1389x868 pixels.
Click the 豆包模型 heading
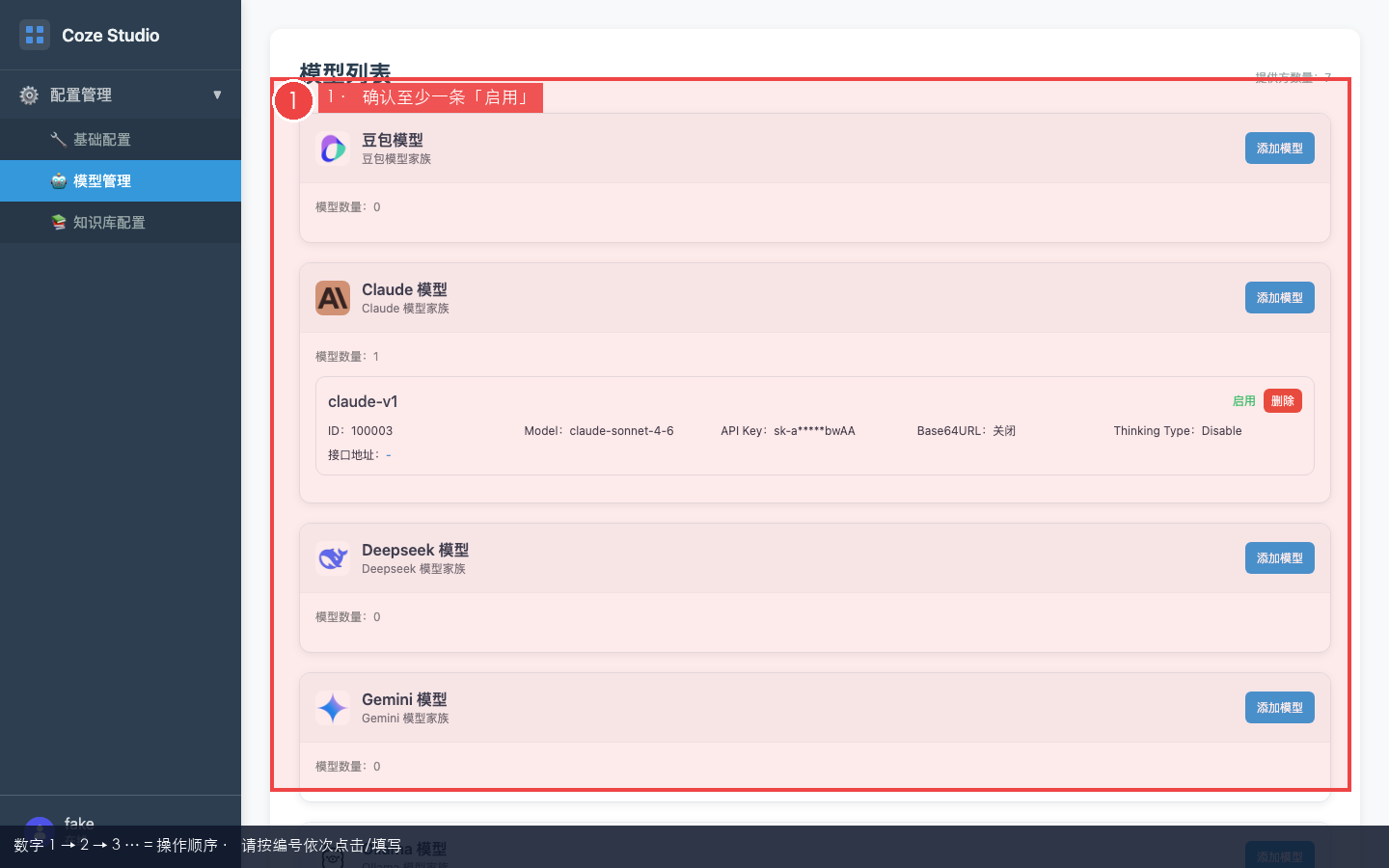click(393, 140)
